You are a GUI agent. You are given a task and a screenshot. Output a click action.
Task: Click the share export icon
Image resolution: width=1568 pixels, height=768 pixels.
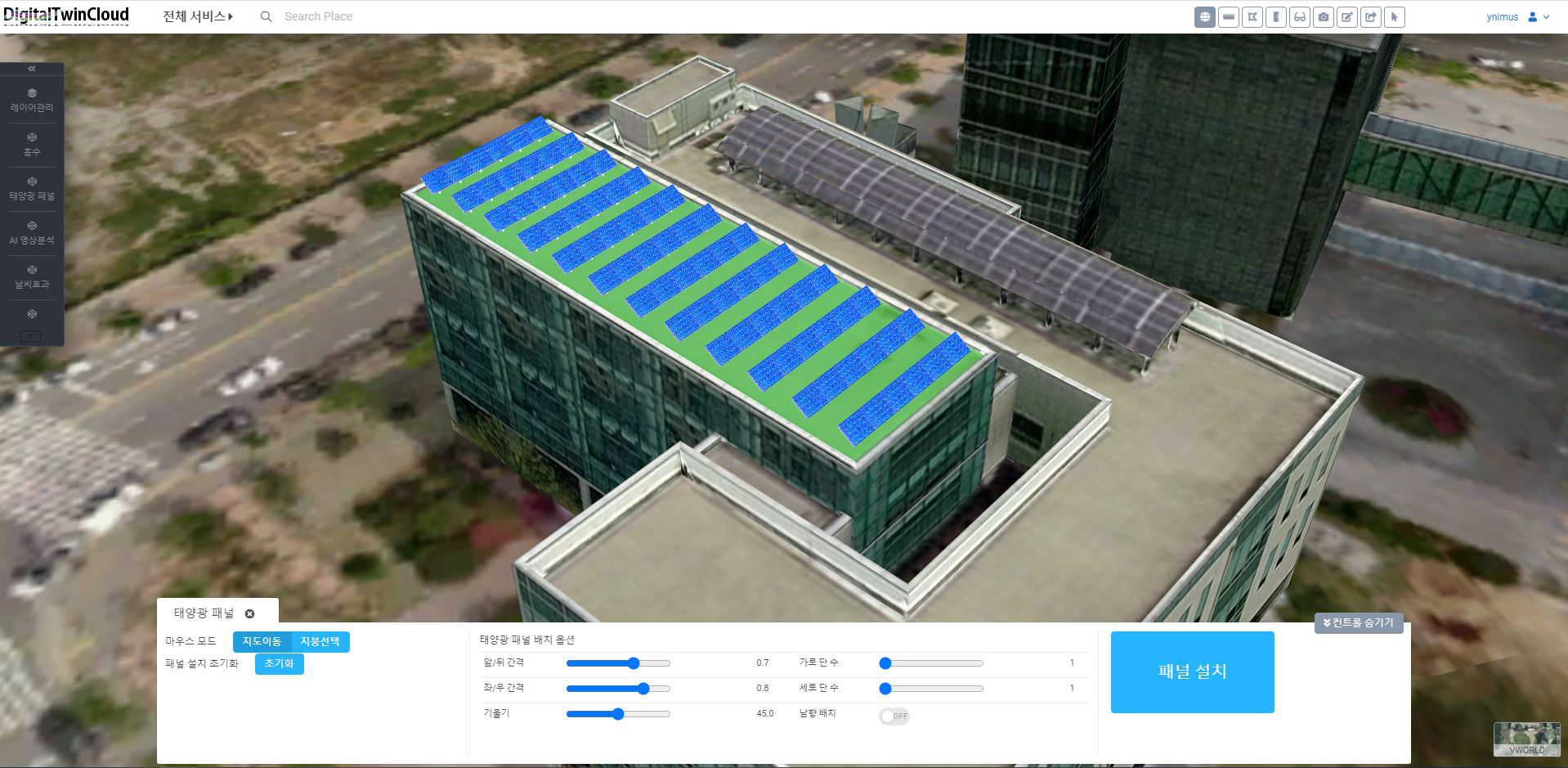tap(1370, 17)
